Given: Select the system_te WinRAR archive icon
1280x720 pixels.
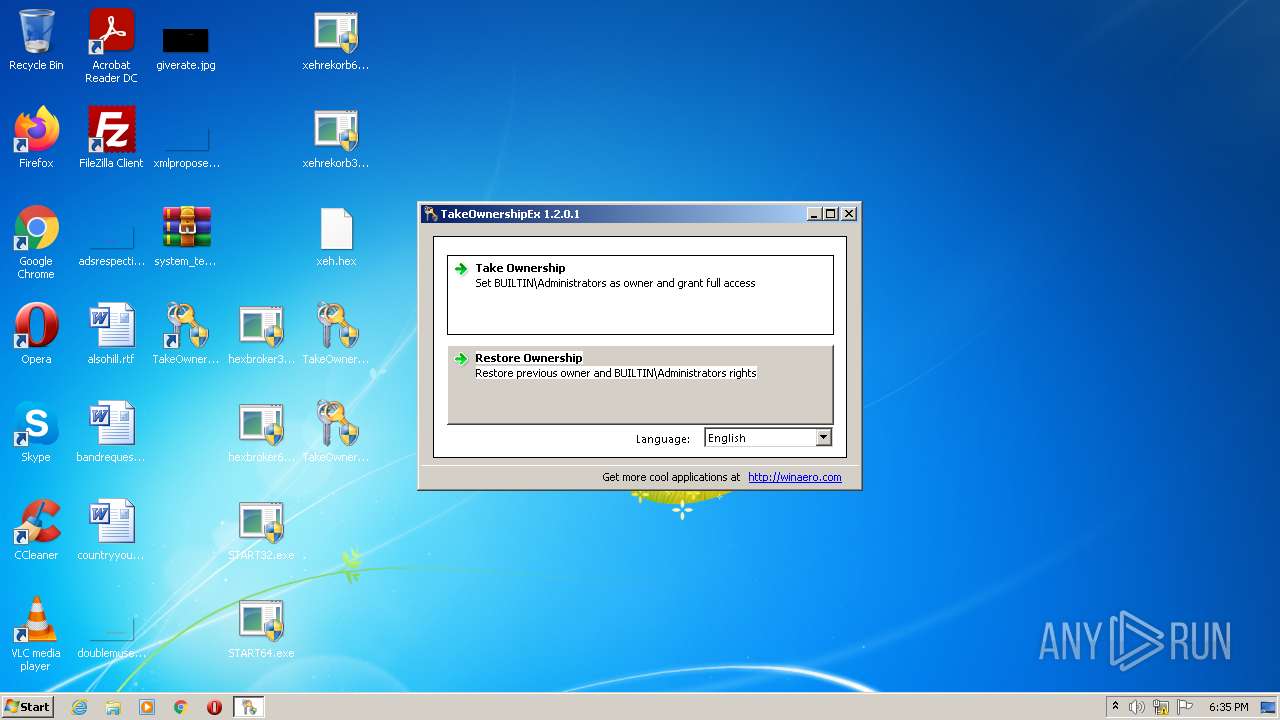Looking at the screenshot, I should 186,236.
